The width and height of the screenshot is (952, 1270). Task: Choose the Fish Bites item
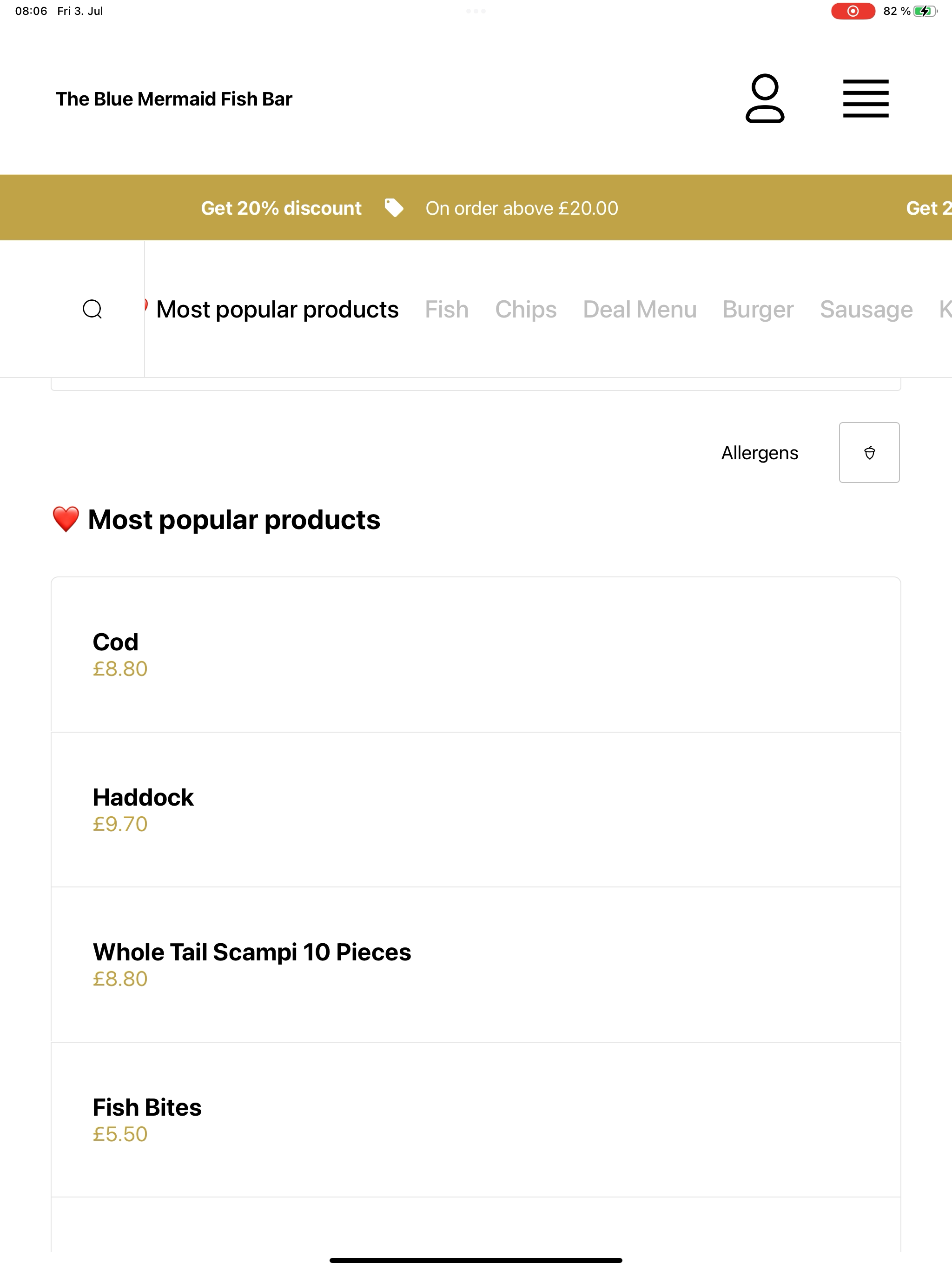[x=476, y=1119]
